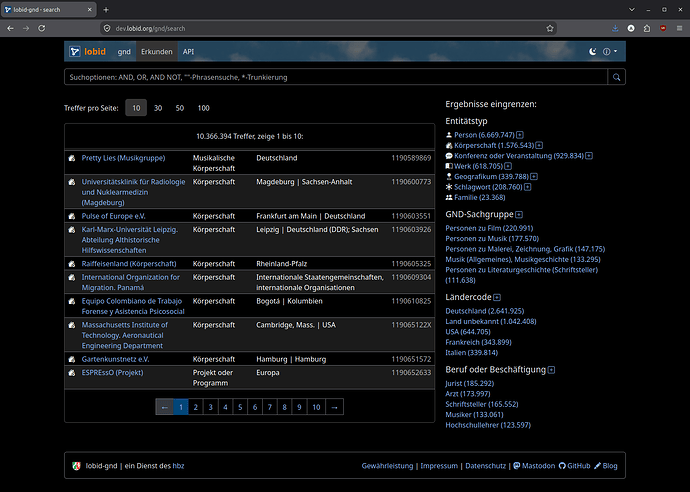Viewport: 690px width, 492px height.
Task: Expand GND-Sachgruppe facet list
Action: [519, 215]
